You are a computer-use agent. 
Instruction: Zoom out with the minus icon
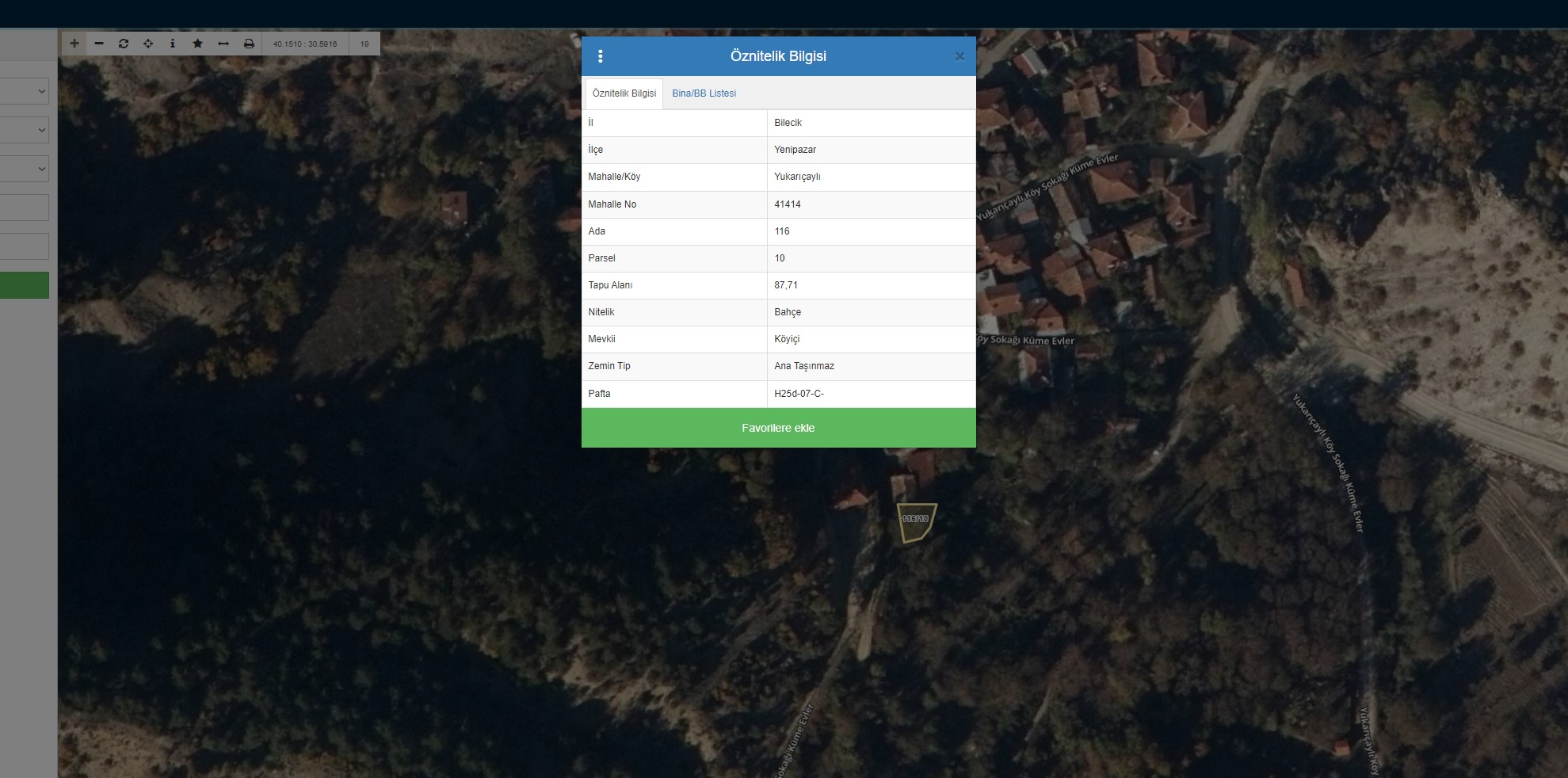(x=99, y=44)
